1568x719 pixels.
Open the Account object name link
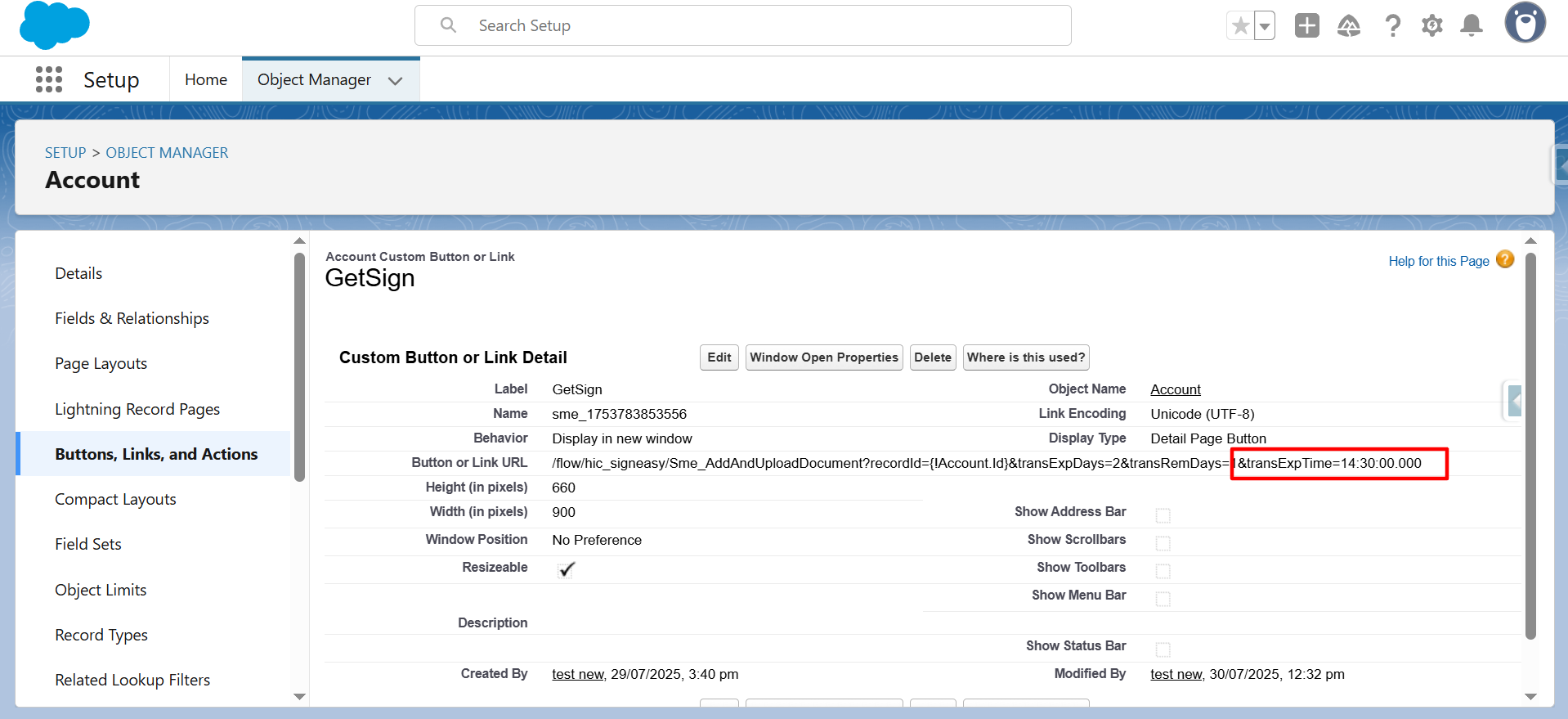[1176, 389]
